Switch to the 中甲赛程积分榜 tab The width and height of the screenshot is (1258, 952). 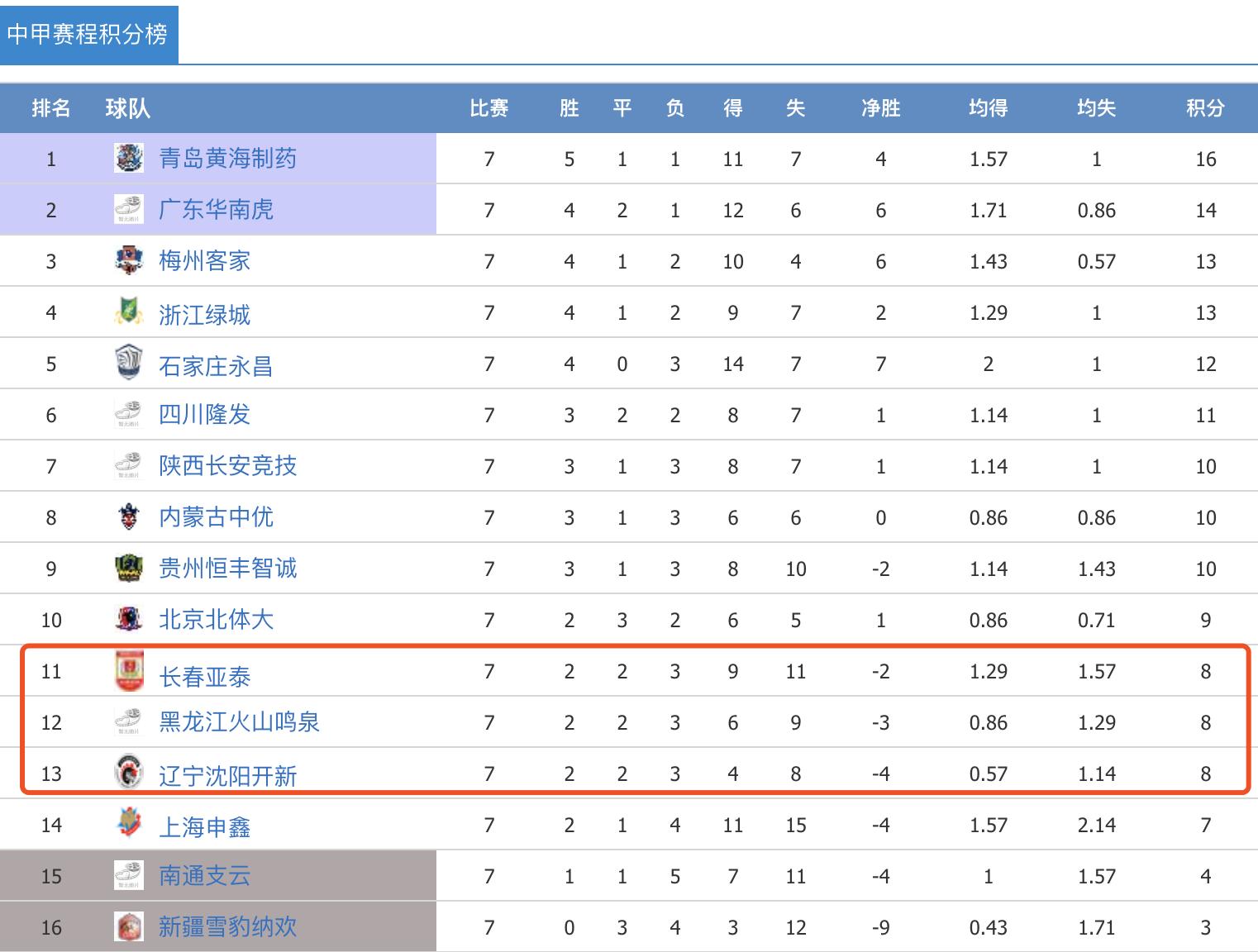(x=88, y=34)
